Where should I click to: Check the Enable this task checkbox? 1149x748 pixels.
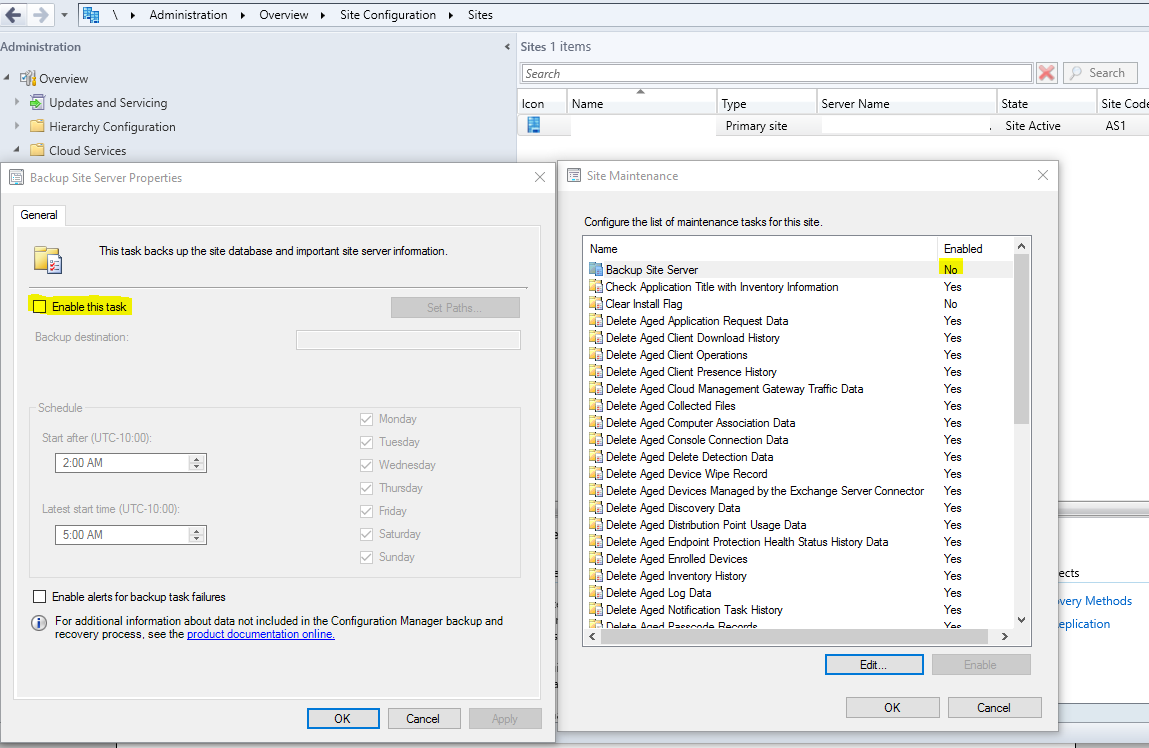(x=40, y=306)
